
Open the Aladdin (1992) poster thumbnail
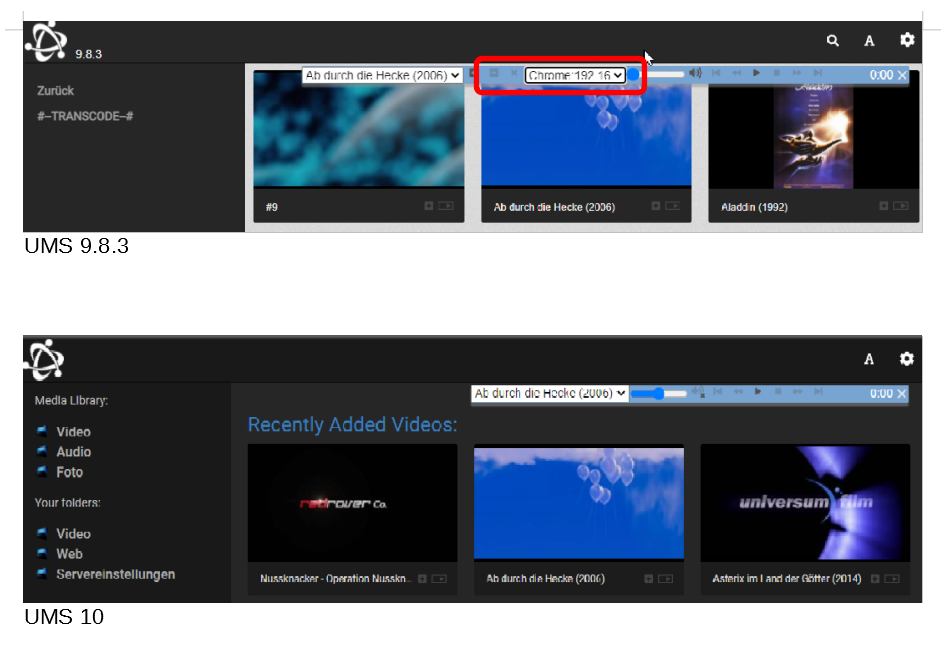[814, 137]
